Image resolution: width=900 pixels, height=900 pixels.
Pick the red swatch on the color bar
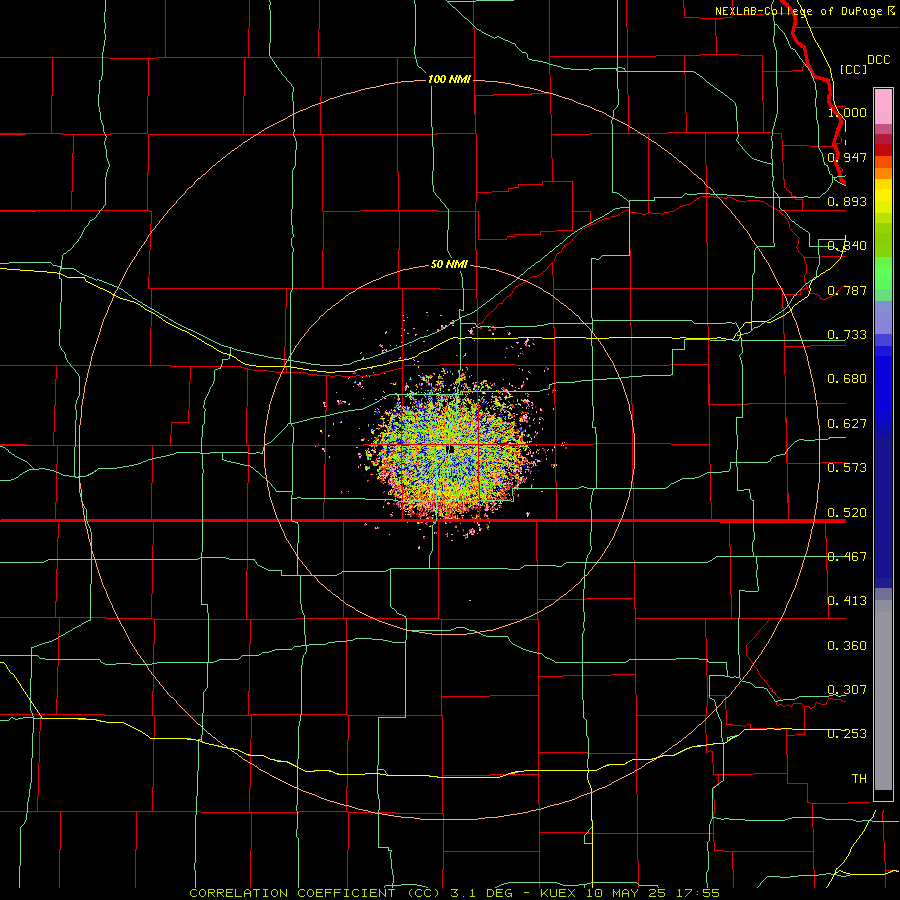click(883, 150)
